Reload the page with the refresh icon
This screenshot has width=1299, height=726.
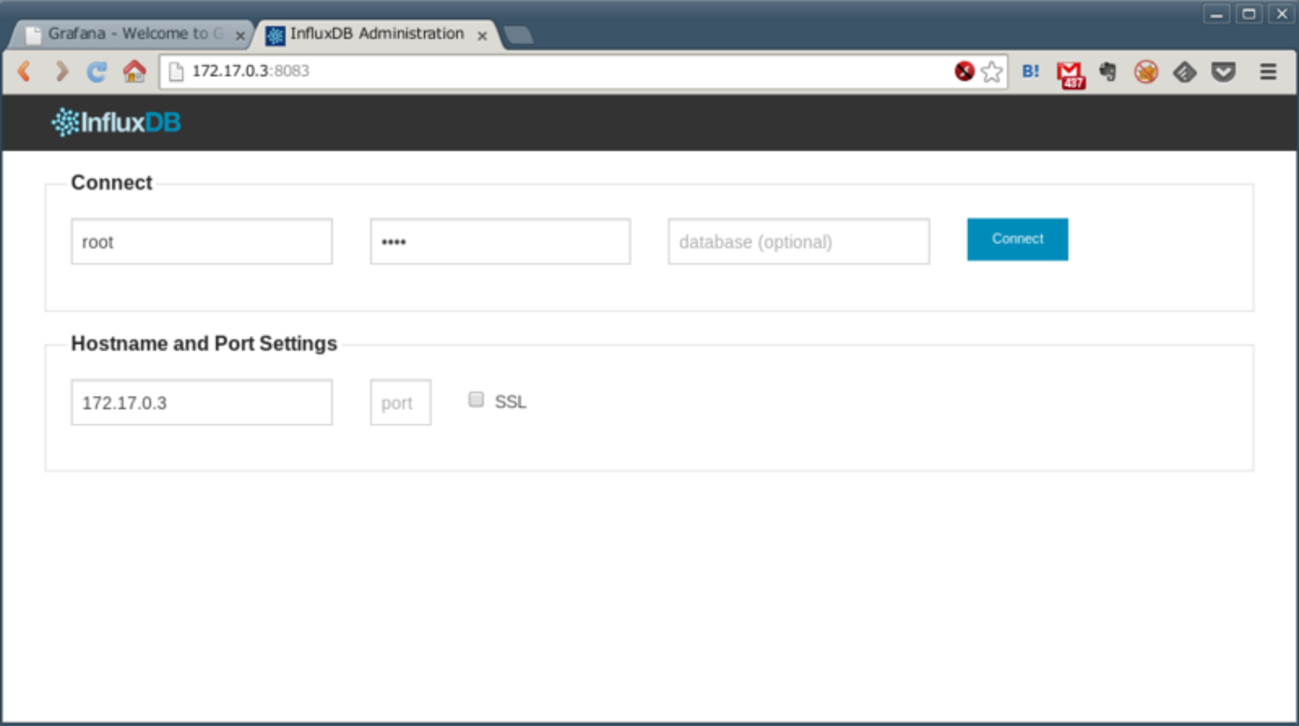pyautogui.click(x=97, y=71)
